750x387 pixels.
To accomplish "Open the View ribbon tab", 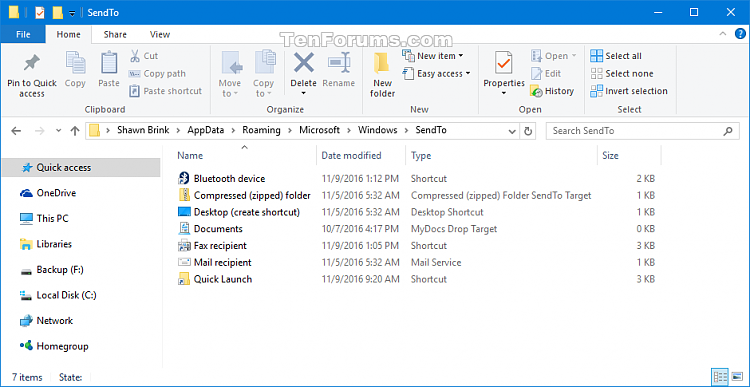I will [160, 34].
